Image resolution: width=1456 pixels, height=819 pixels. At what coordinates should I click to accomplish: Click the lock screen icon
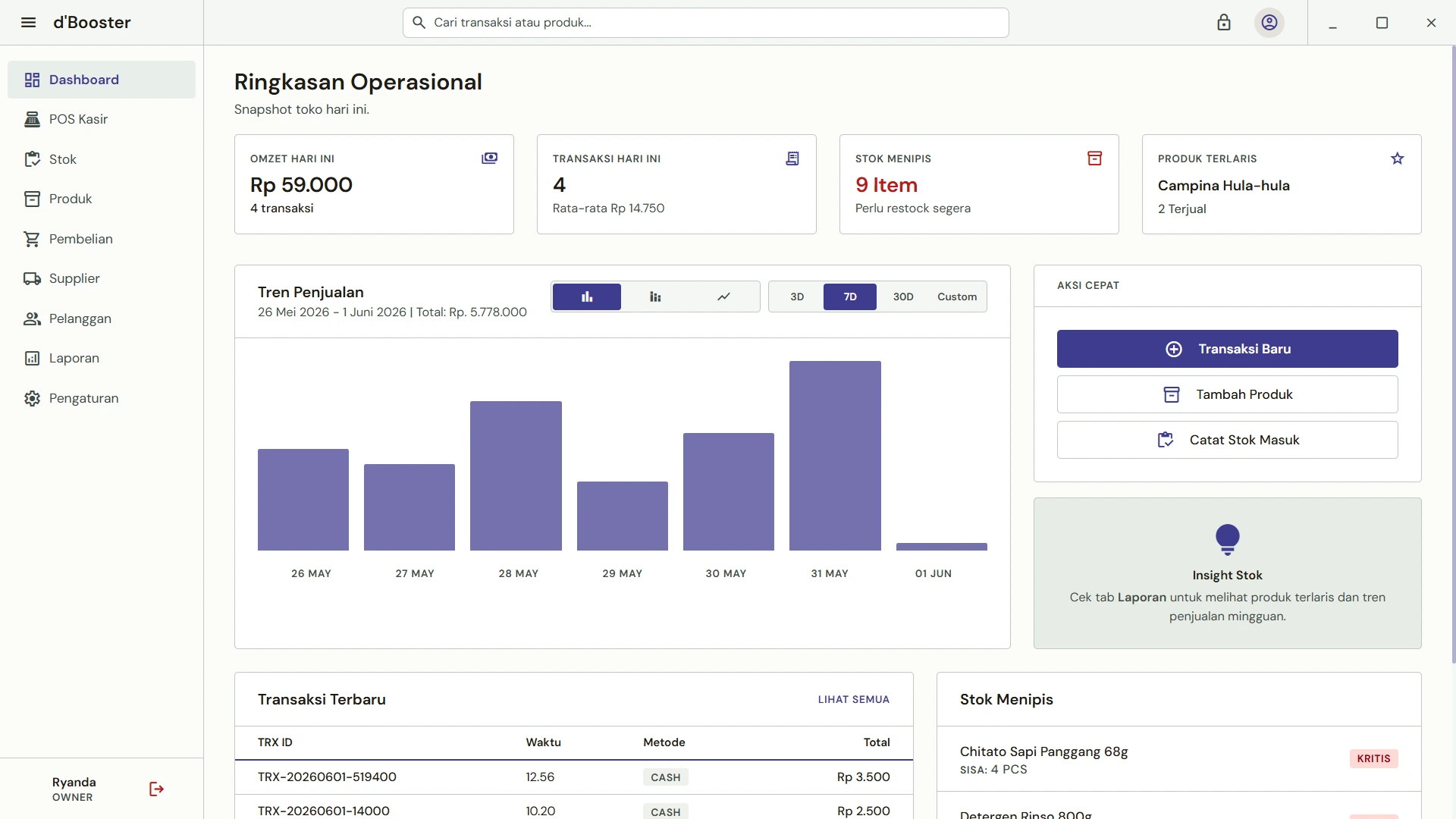1224,23
